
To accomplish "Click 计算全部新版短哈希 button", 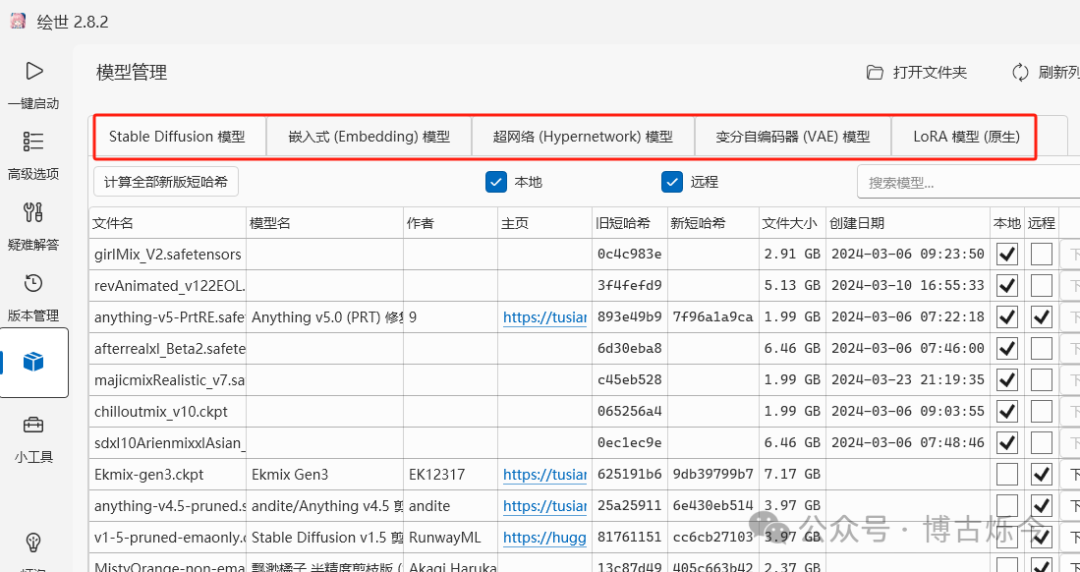I will pyautogui.click(x=166, y=182).
